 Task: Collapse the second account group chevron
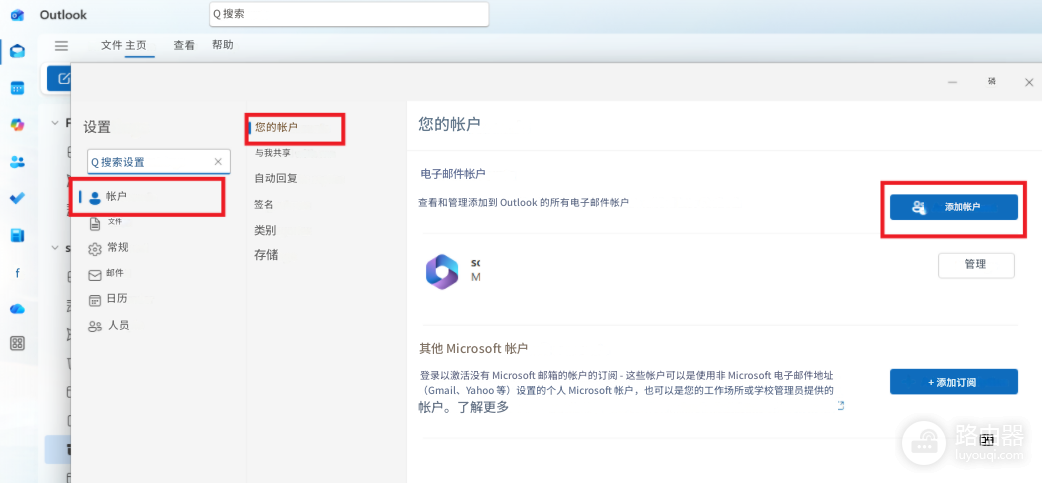point(54,247)
